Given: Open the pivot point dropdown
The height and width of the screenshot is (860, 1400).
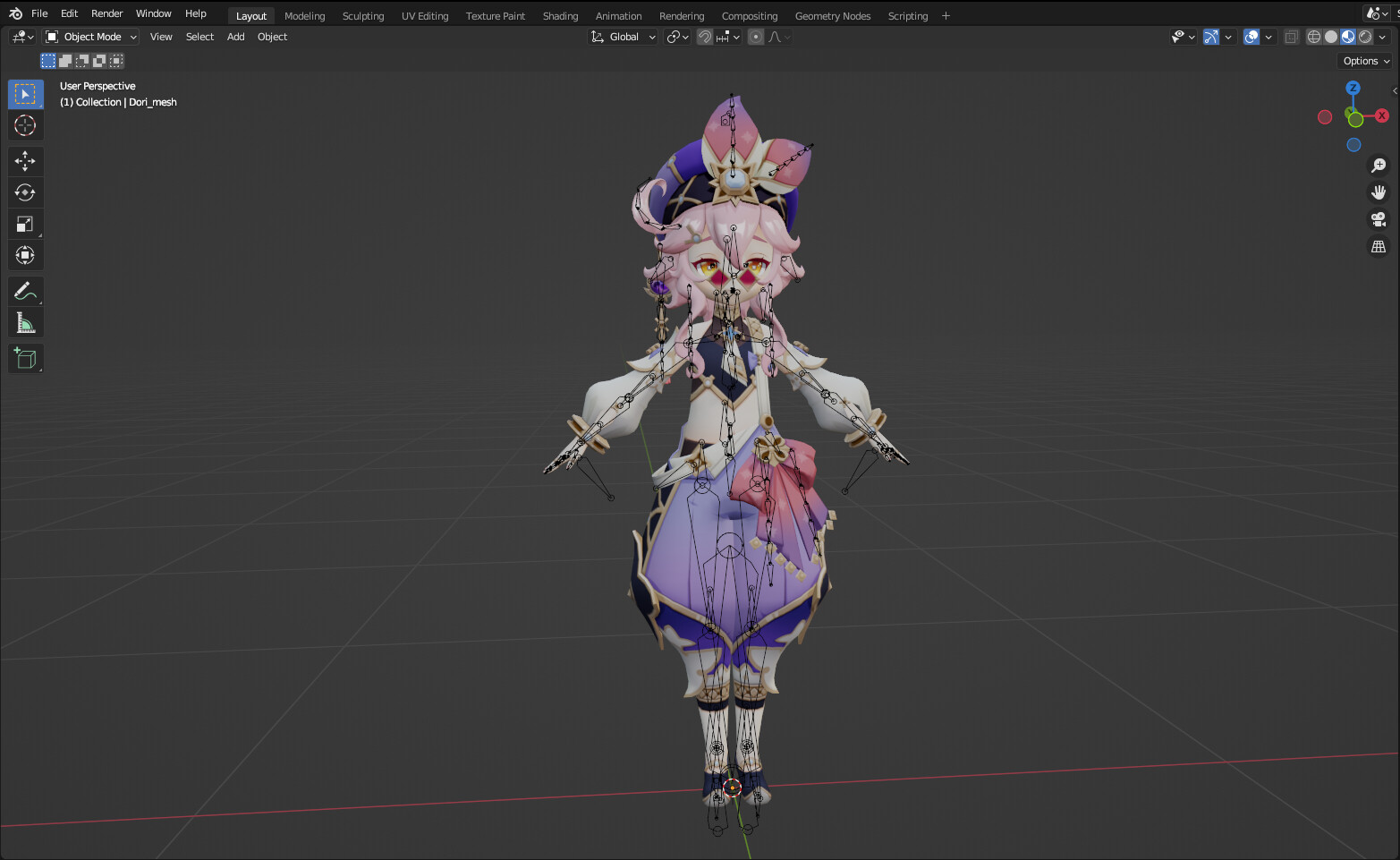Looking at the screenshot, I should [677, 37].
